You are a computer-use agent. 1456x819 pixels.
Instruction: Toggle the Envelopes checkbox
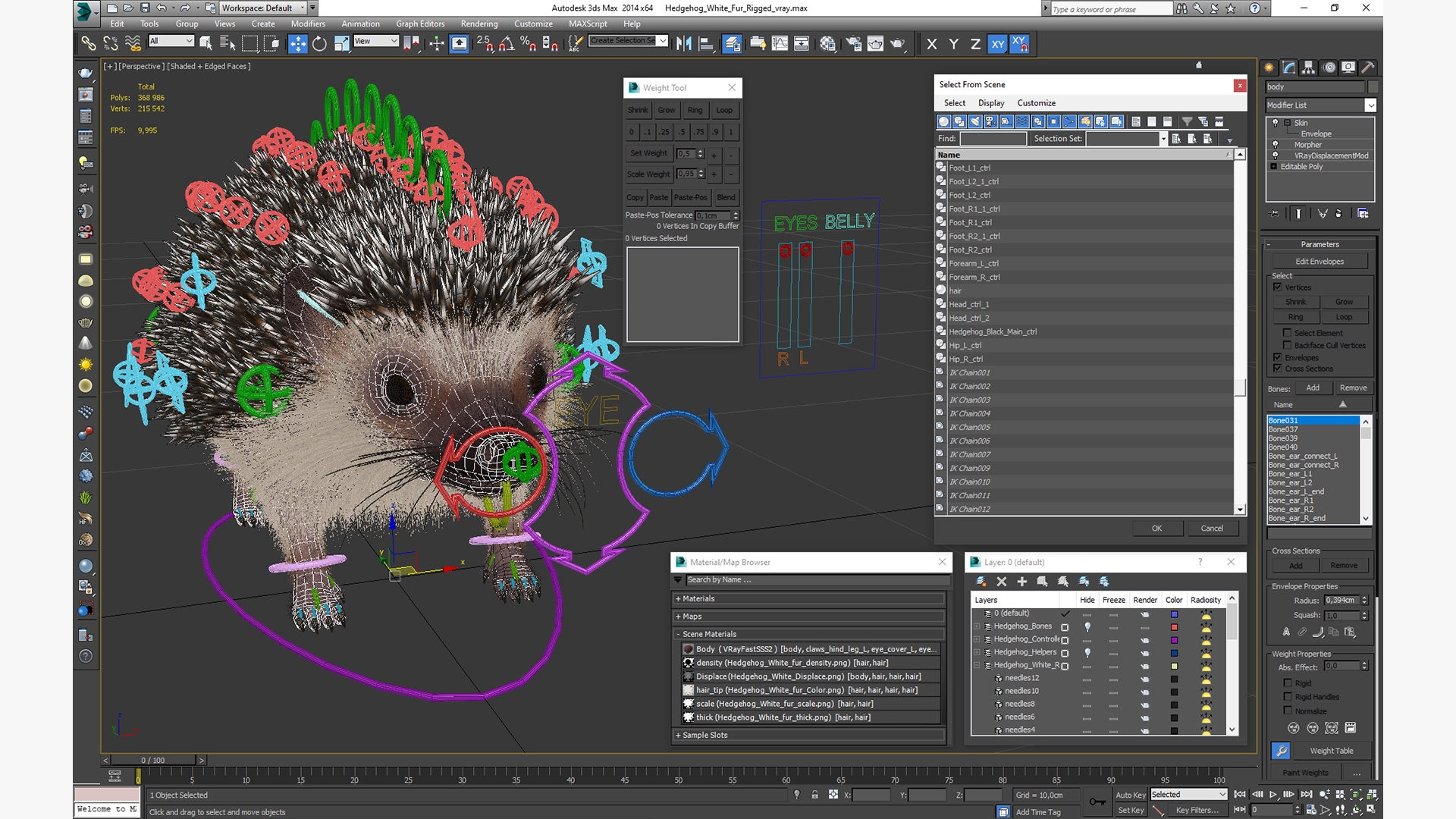[1278, 357]
